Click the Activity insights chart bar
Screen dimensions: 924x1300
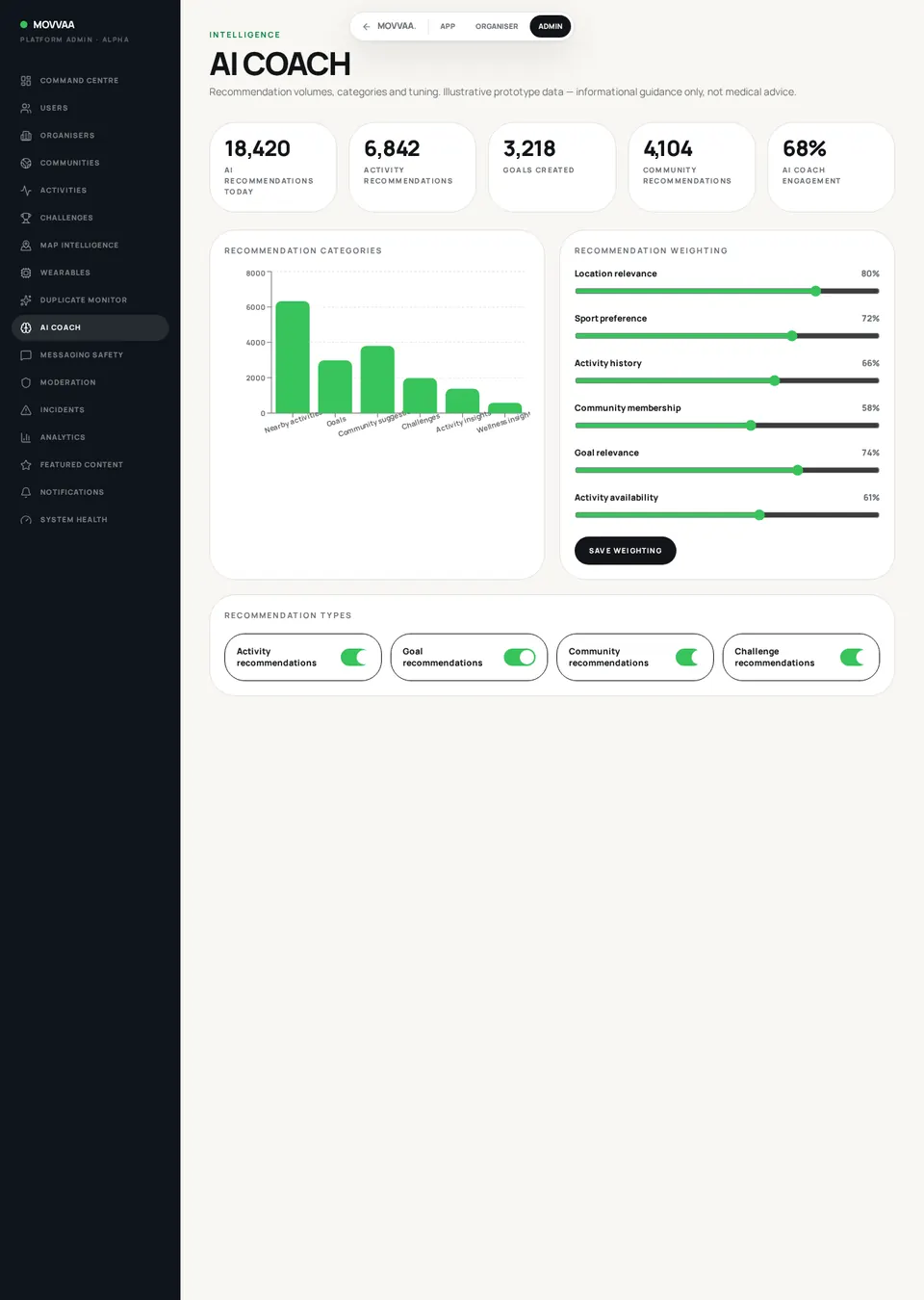(x=463, y=402)
